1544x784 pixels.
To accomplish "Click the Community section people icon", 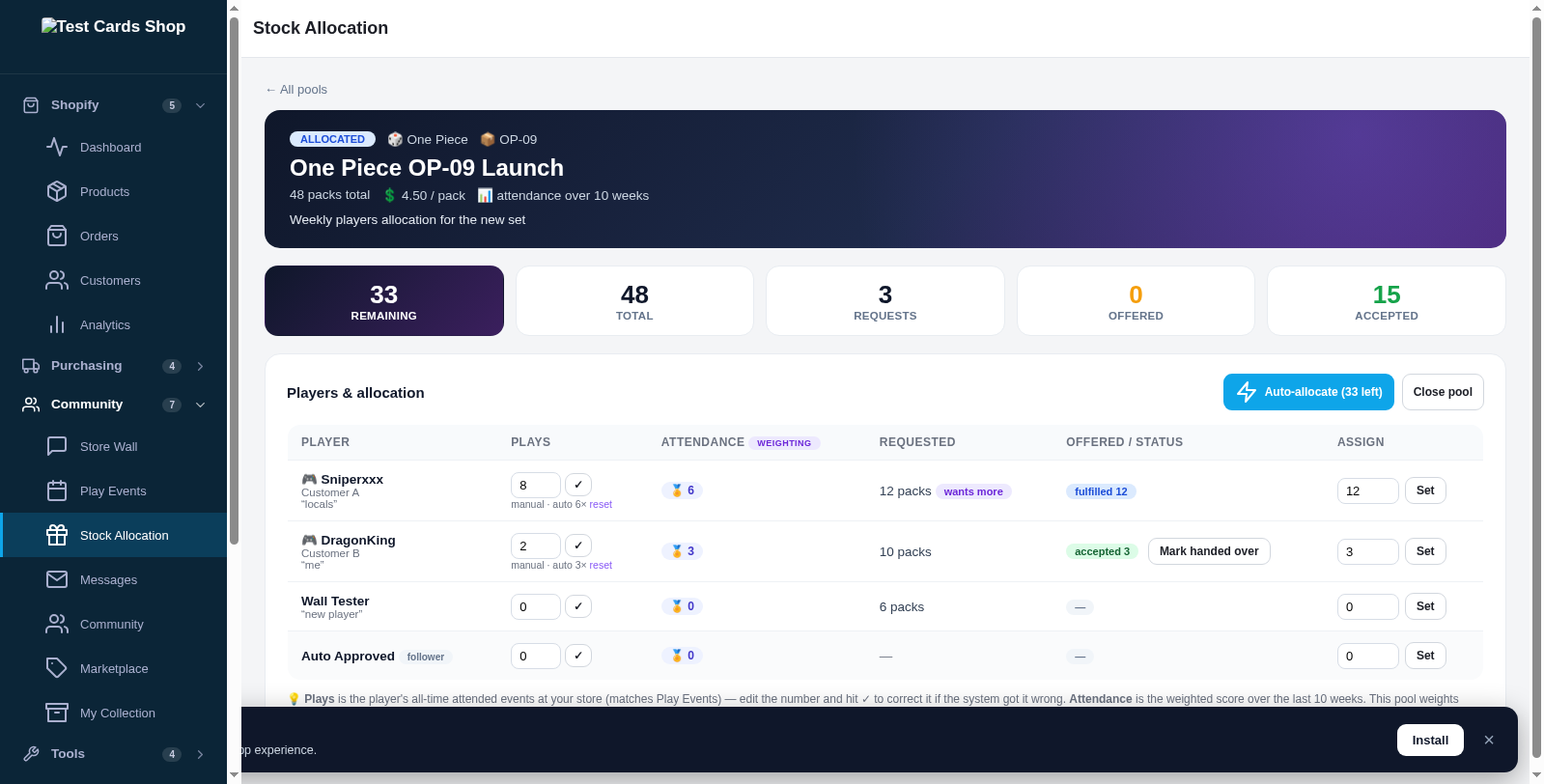I will point(31,405).
